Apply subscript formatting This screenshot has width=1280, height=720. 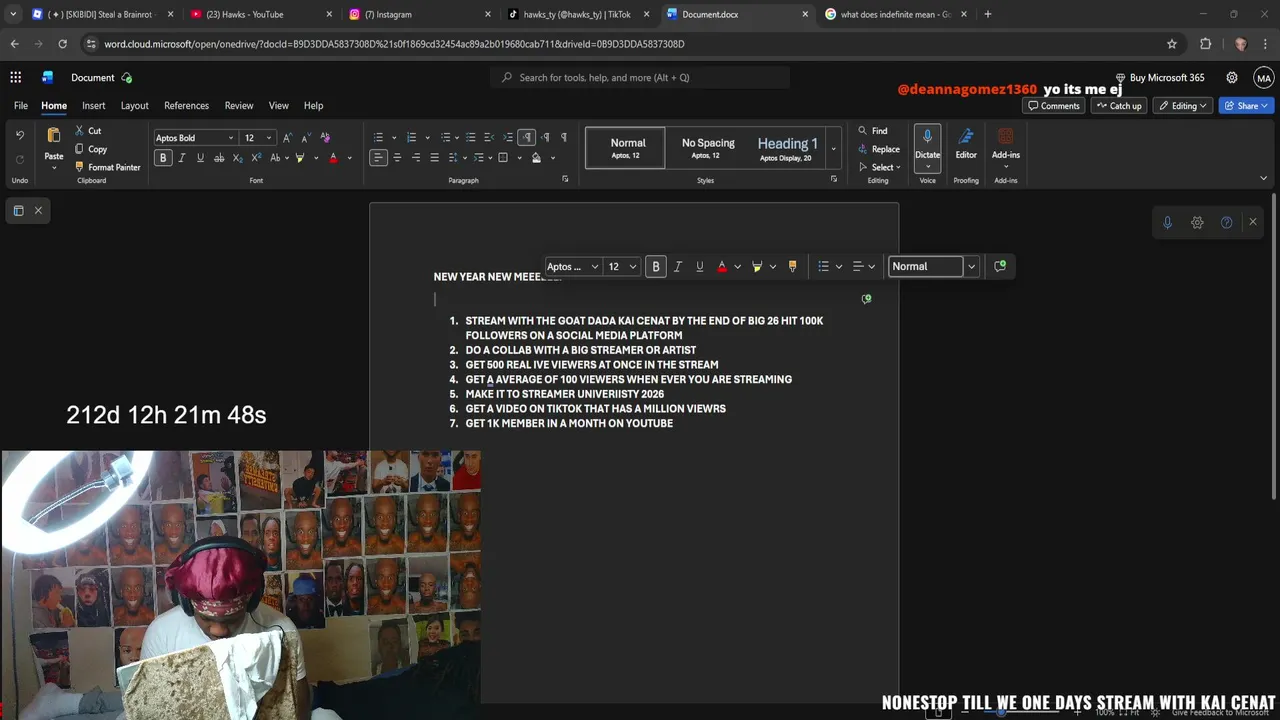[x=238, y=158]
